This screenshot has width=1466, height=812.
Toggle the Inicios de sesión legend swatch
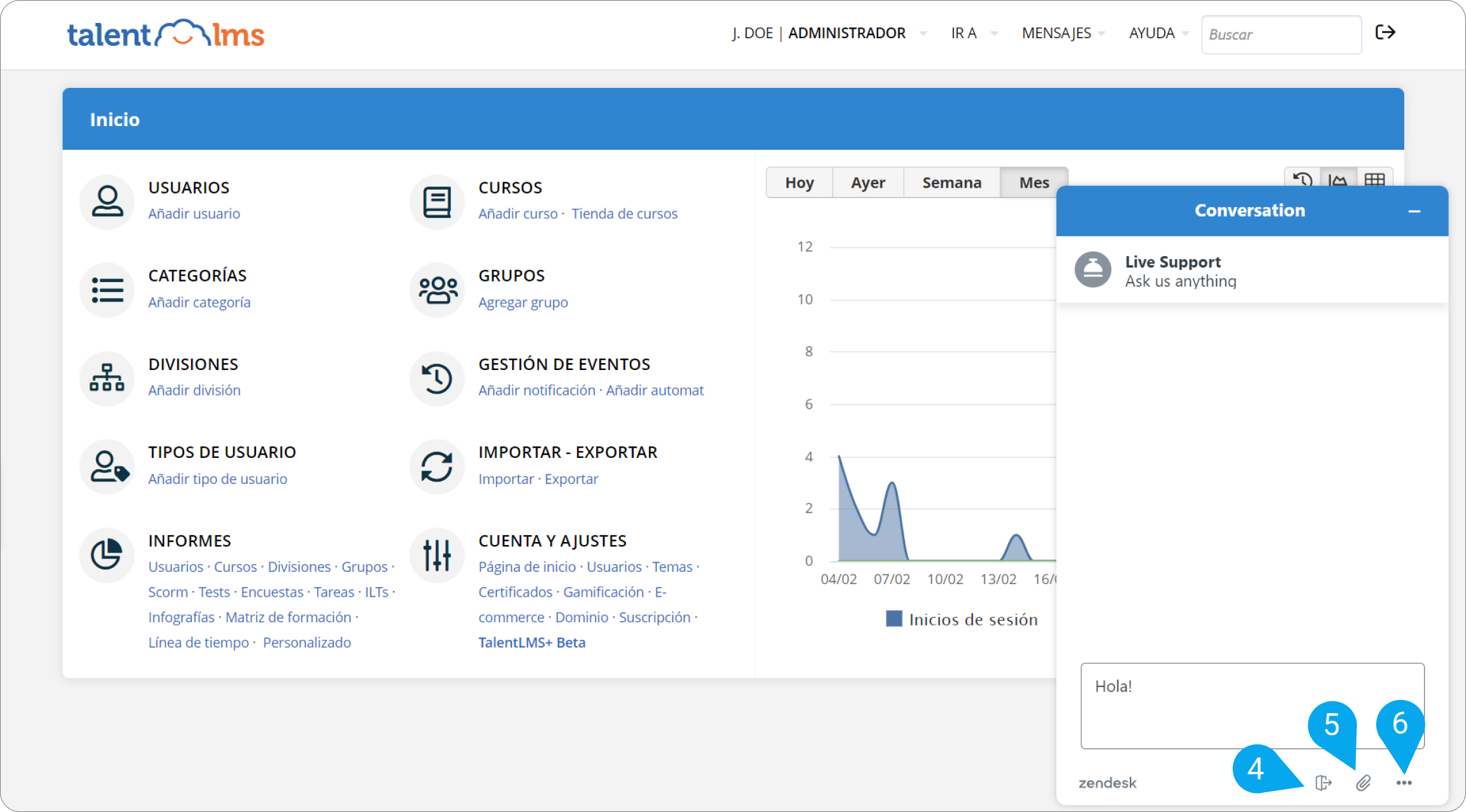[894, 618]
